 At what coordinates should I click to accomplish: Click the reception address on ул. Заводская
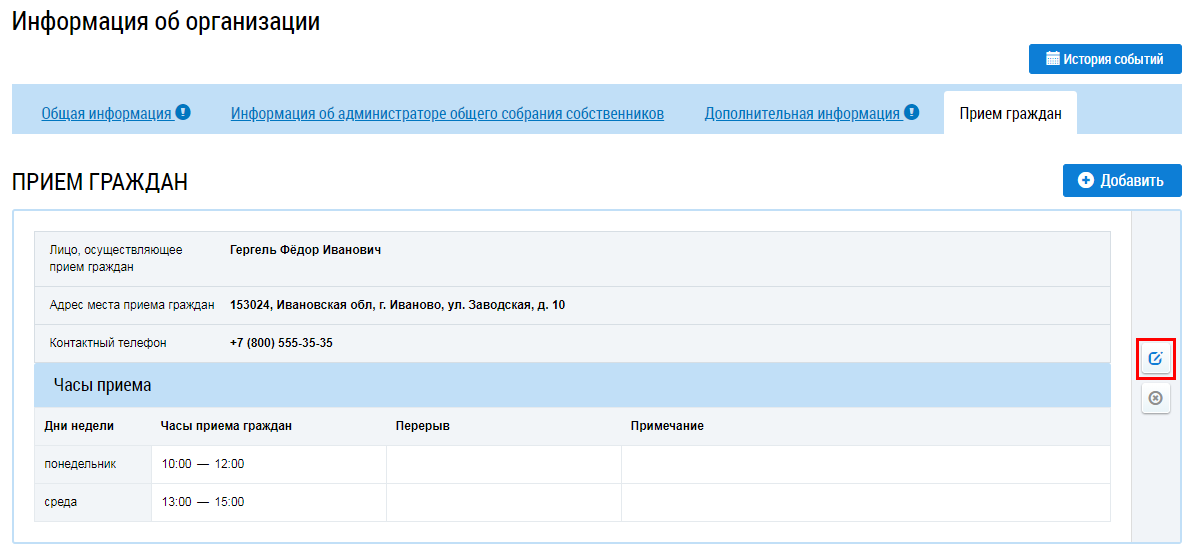[x=397, y=305]
